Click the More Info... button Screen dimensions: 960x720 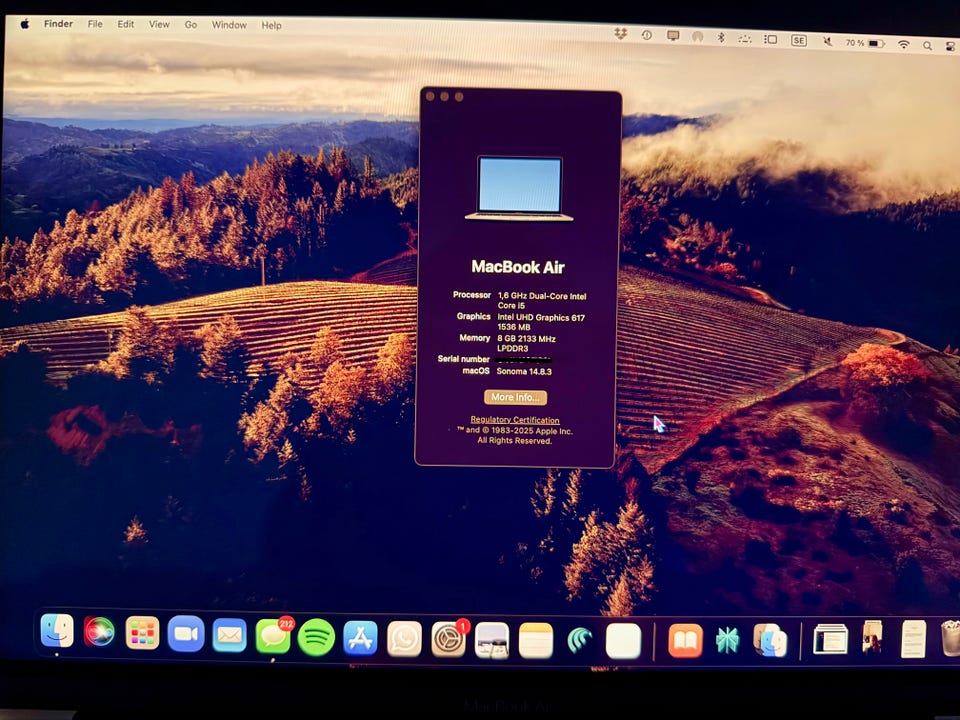point(515,397)
